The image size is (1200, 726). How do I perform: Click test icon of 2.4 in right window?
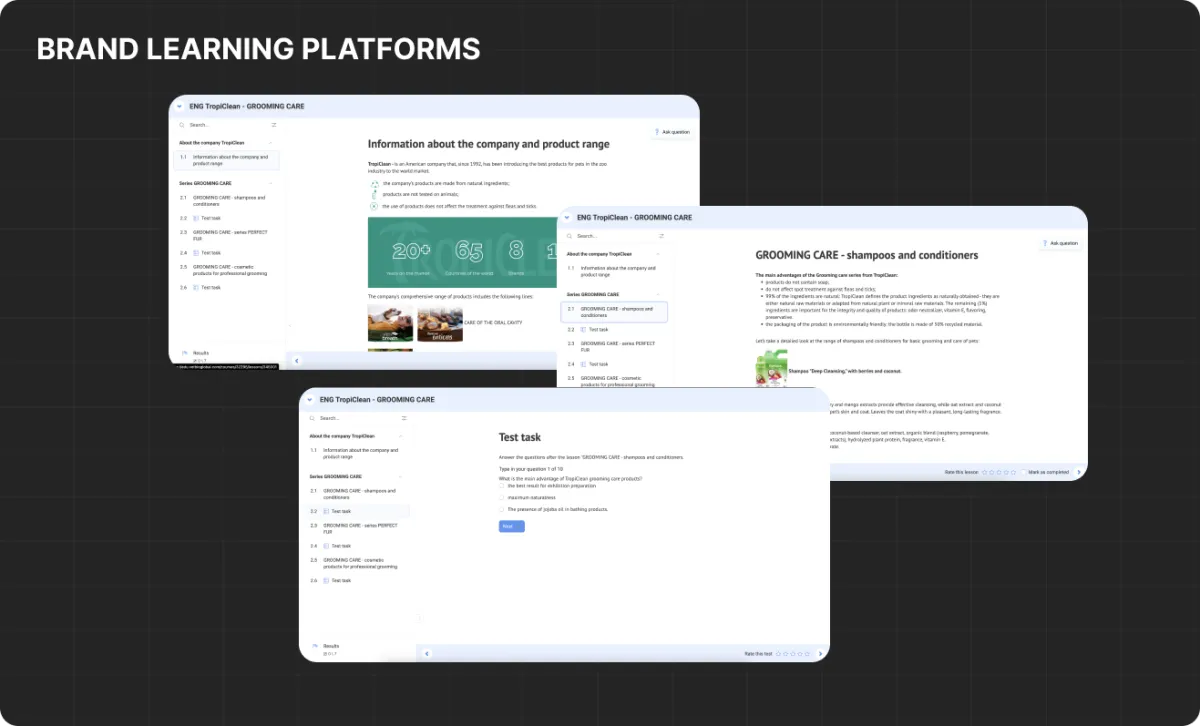coord(584,364)
